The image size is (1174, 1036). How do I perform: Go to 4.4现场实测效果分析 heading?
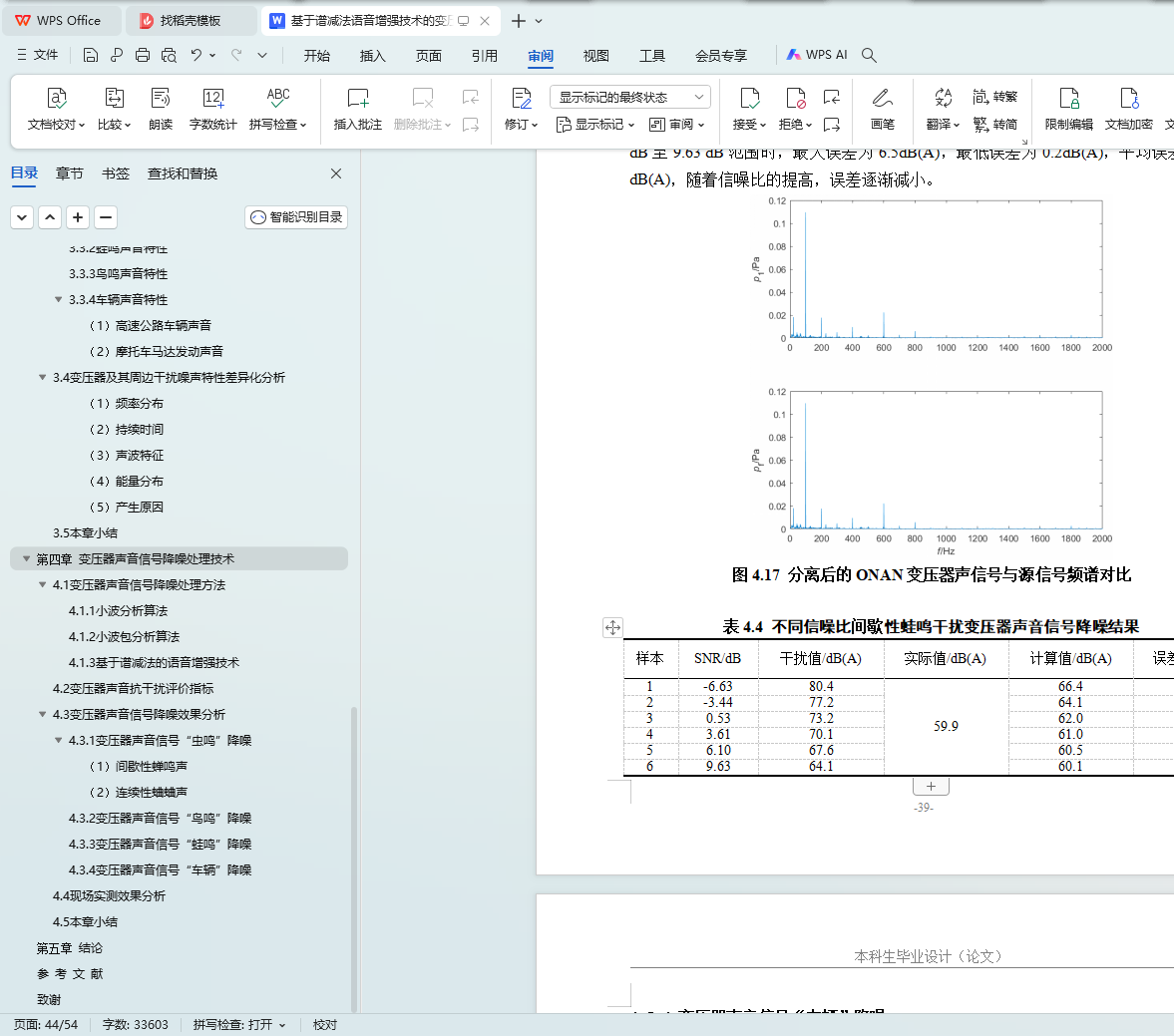[110, 896]
